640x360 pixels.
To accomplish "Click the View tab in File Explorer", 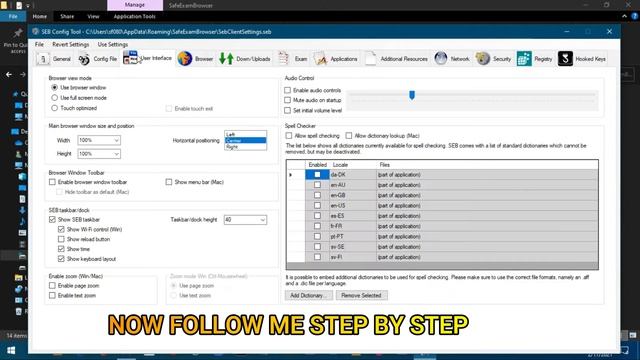I will coord(93,16).
